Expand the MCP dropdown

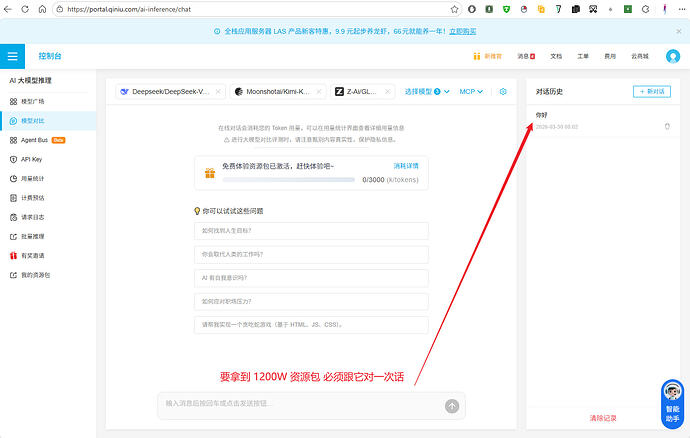(471, 92)
